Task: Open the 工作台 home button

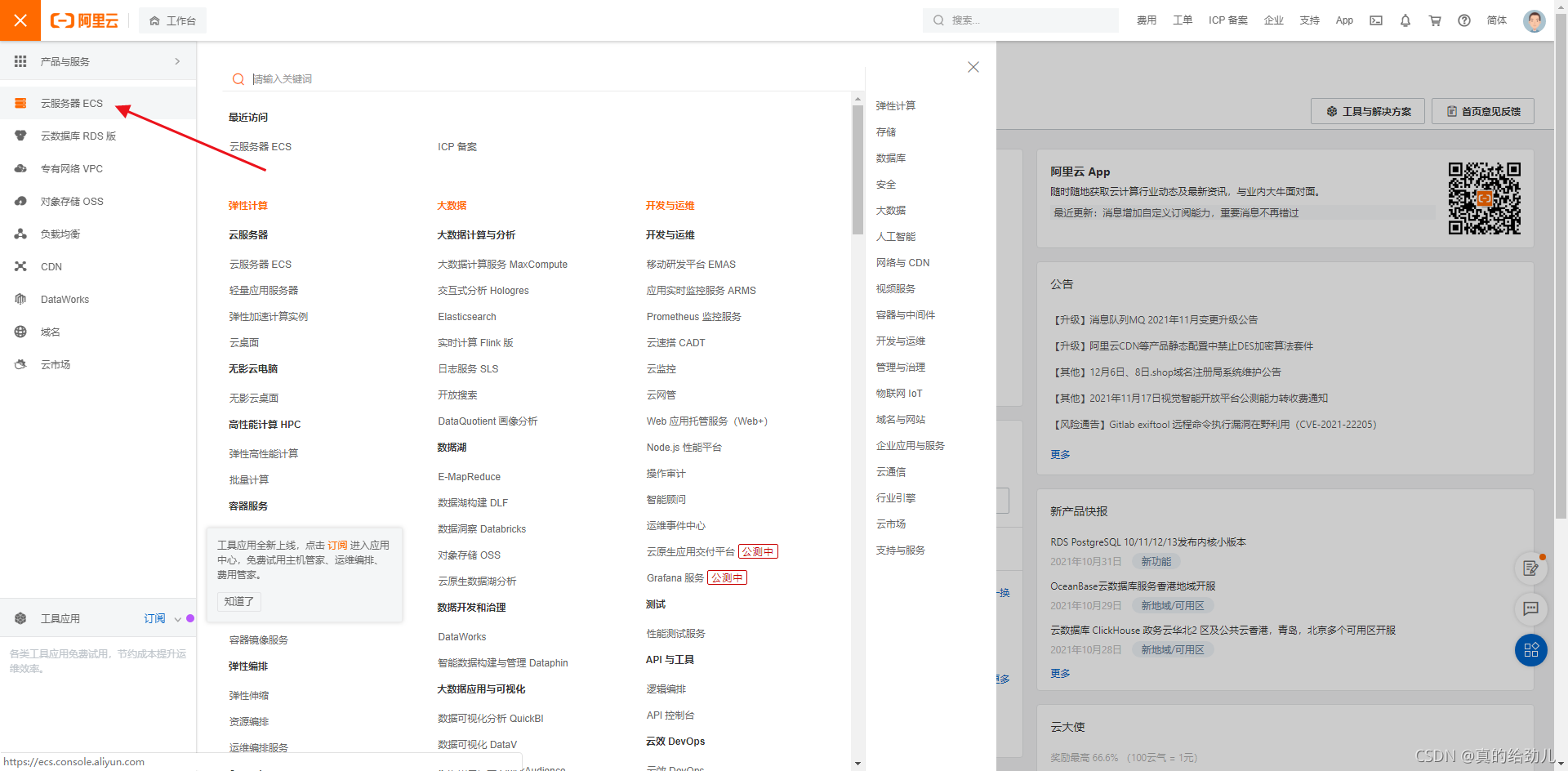Action: [x=172, y=20]
